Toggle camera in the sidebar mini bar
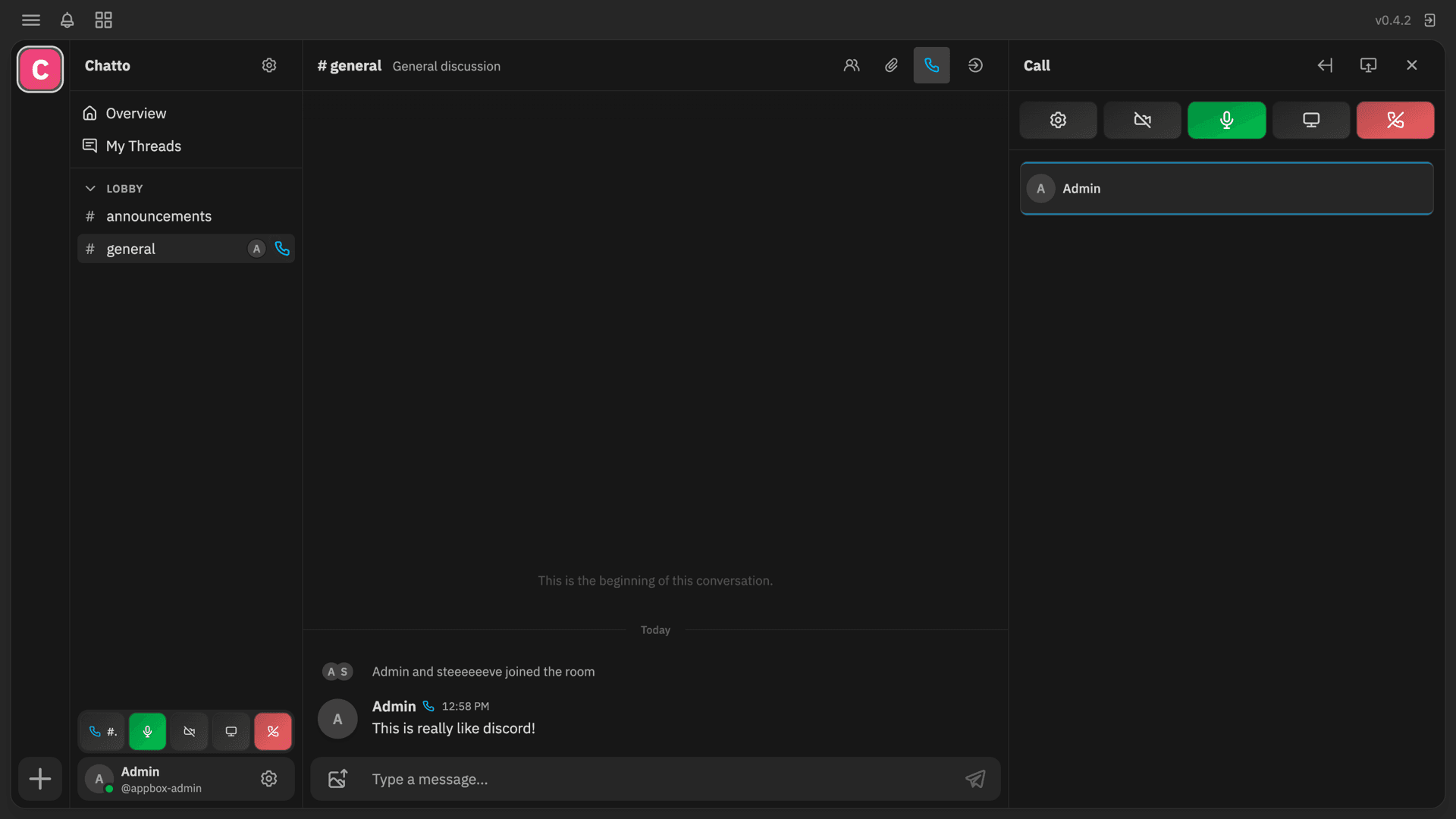This screenshot has width=1456, height=819. [190, 732]
